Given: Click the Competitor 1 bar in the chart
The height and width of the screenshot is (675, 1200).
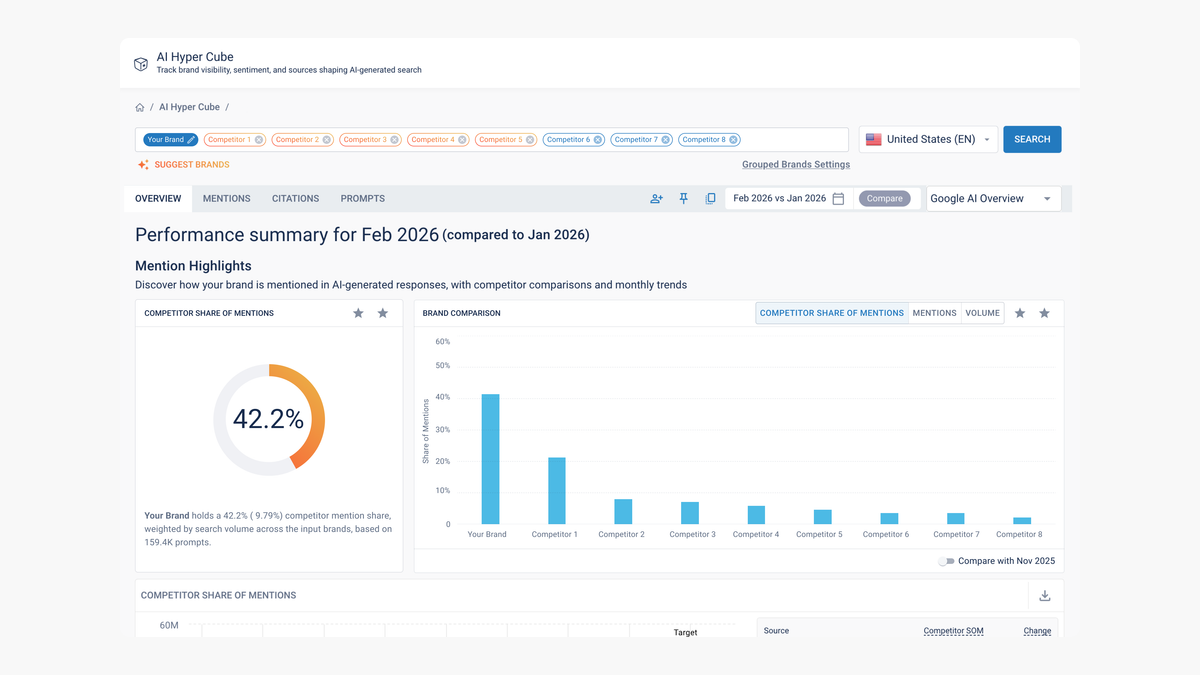Looking at the screenshot, I should [x=557, y=491].
